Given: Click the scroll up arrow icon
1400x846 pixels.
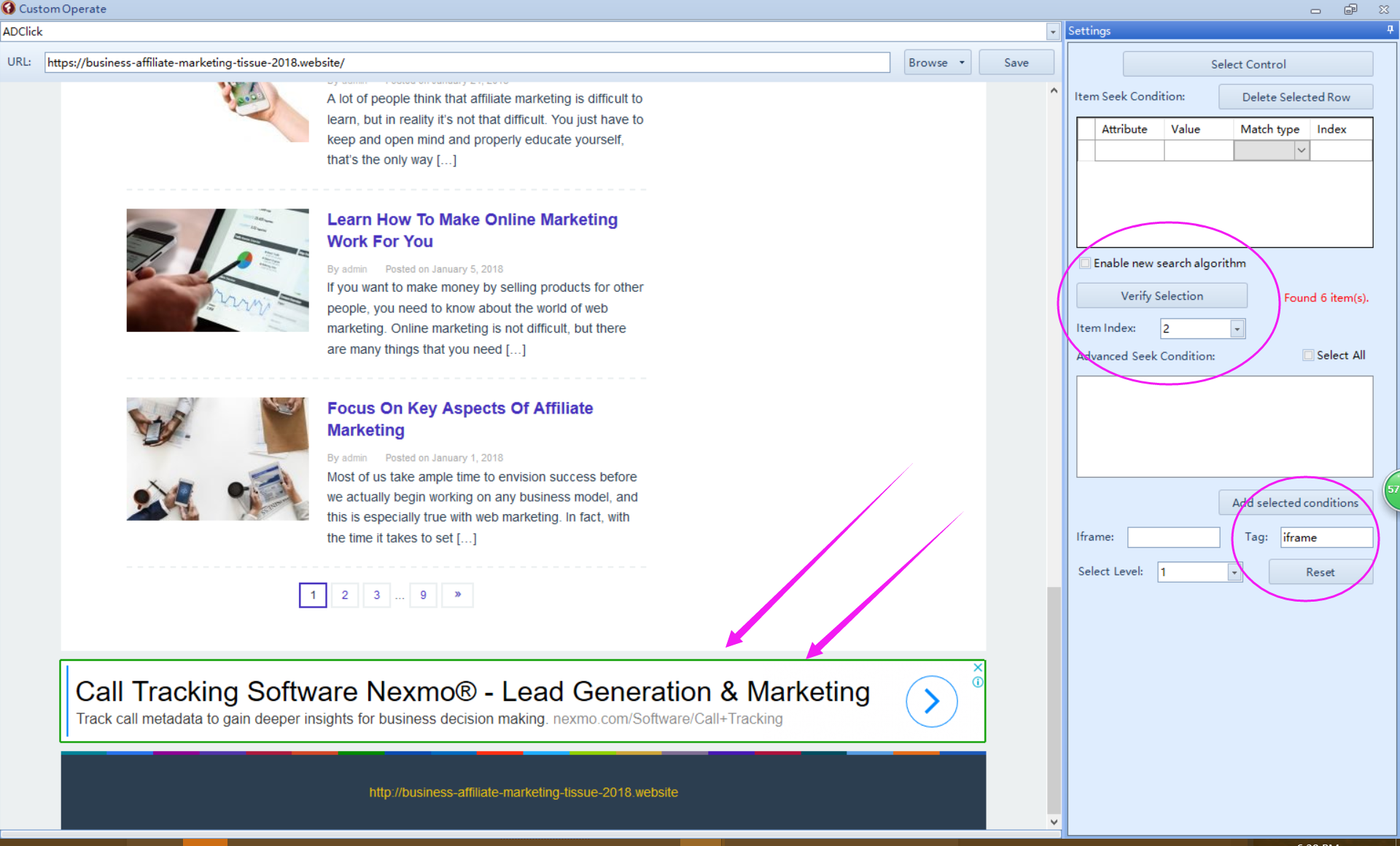Looking at the screenshot, I should point(1054,91).
